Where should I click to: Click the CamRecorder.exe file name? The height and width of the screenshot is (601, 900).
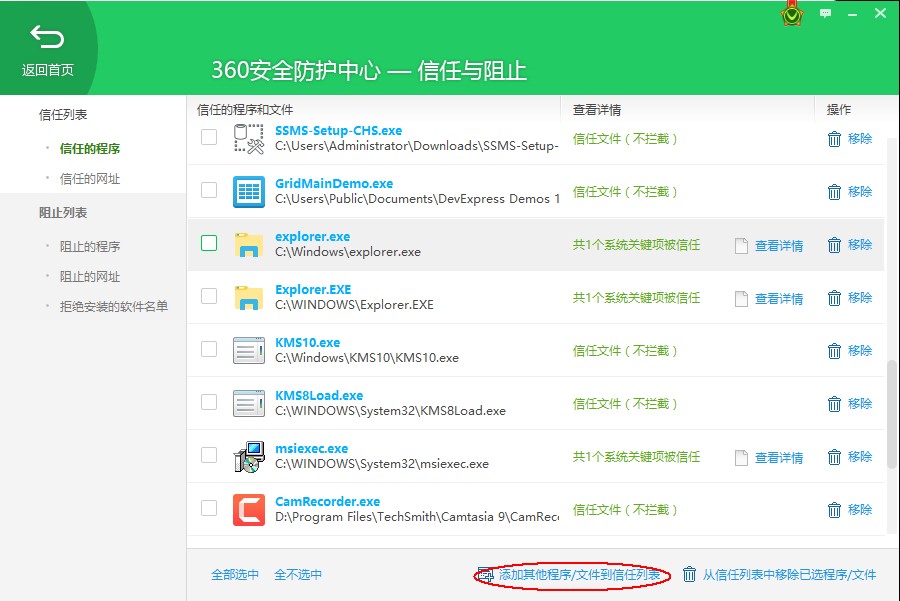[327, 502]
